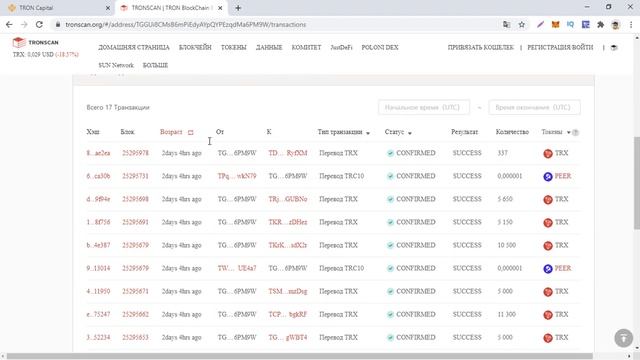Open recipient address TG...gWBT4
The height and width of the screenshot is (360, 640).
(288, 338)
